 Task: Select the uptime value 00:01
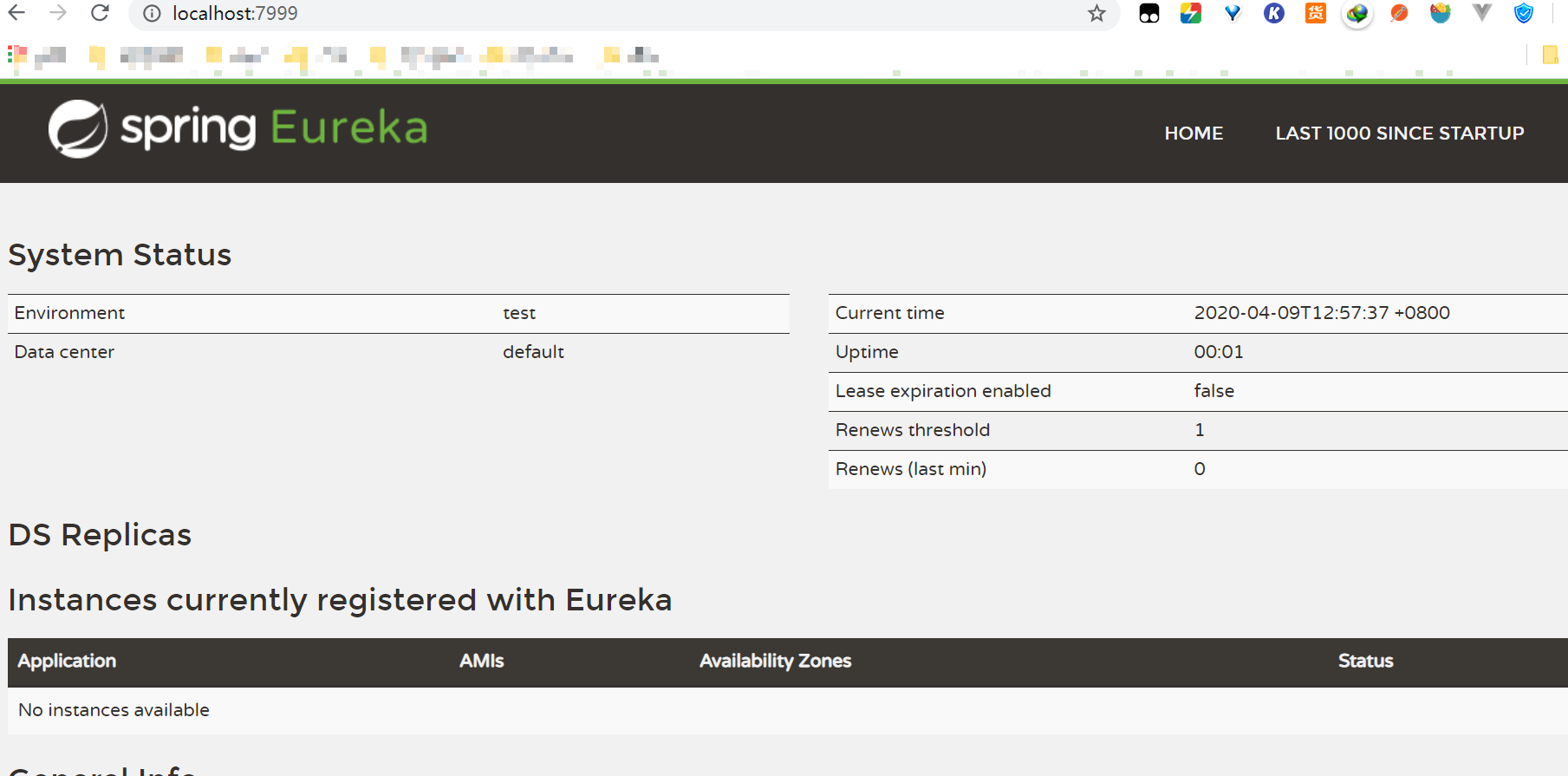pyautogui.click(x=1219, y=352)
